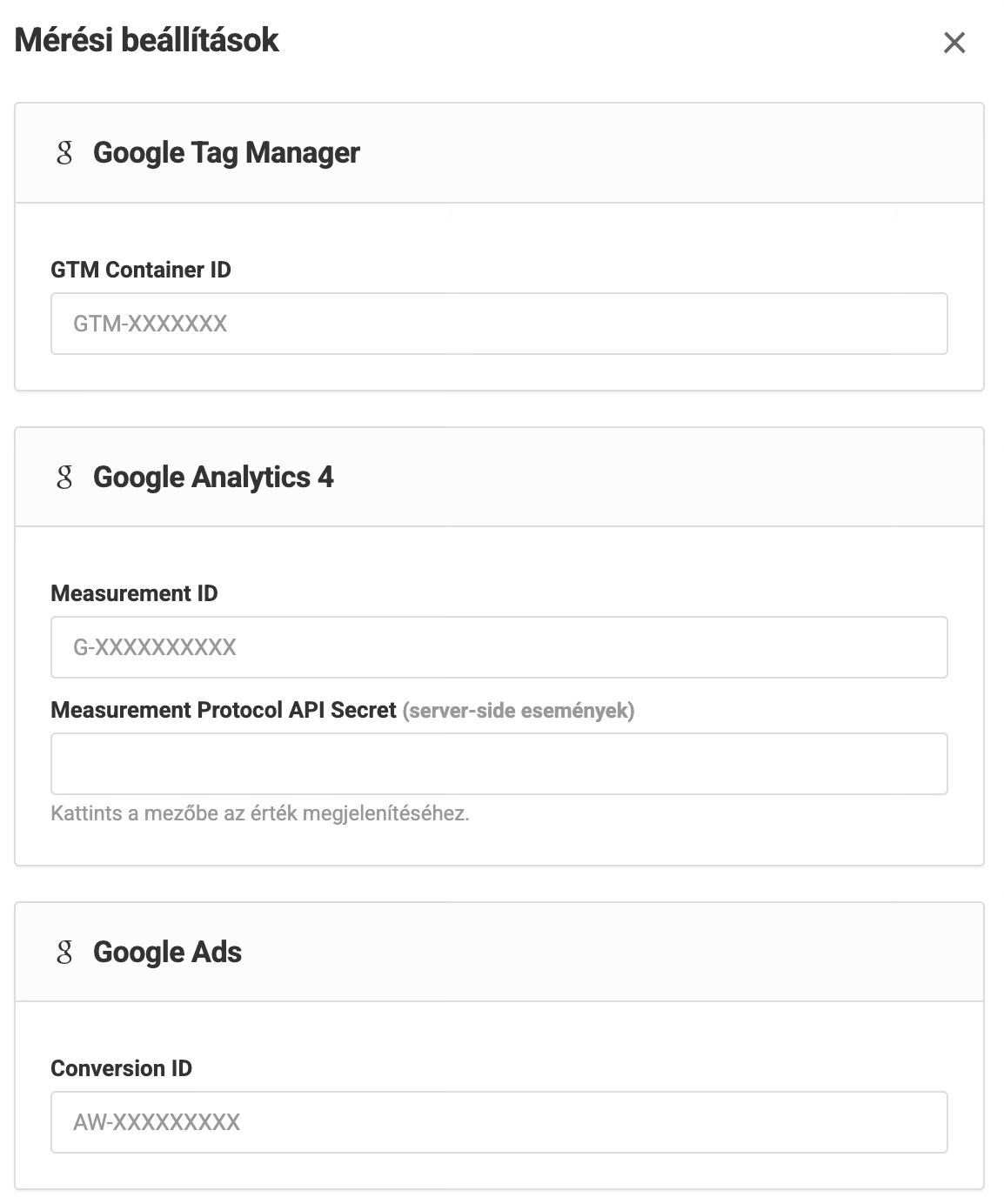The image size is (1004, 1204).
Task: Click the GTM-XXXXXXX placeholder text
Action: (x=150, y=324)
